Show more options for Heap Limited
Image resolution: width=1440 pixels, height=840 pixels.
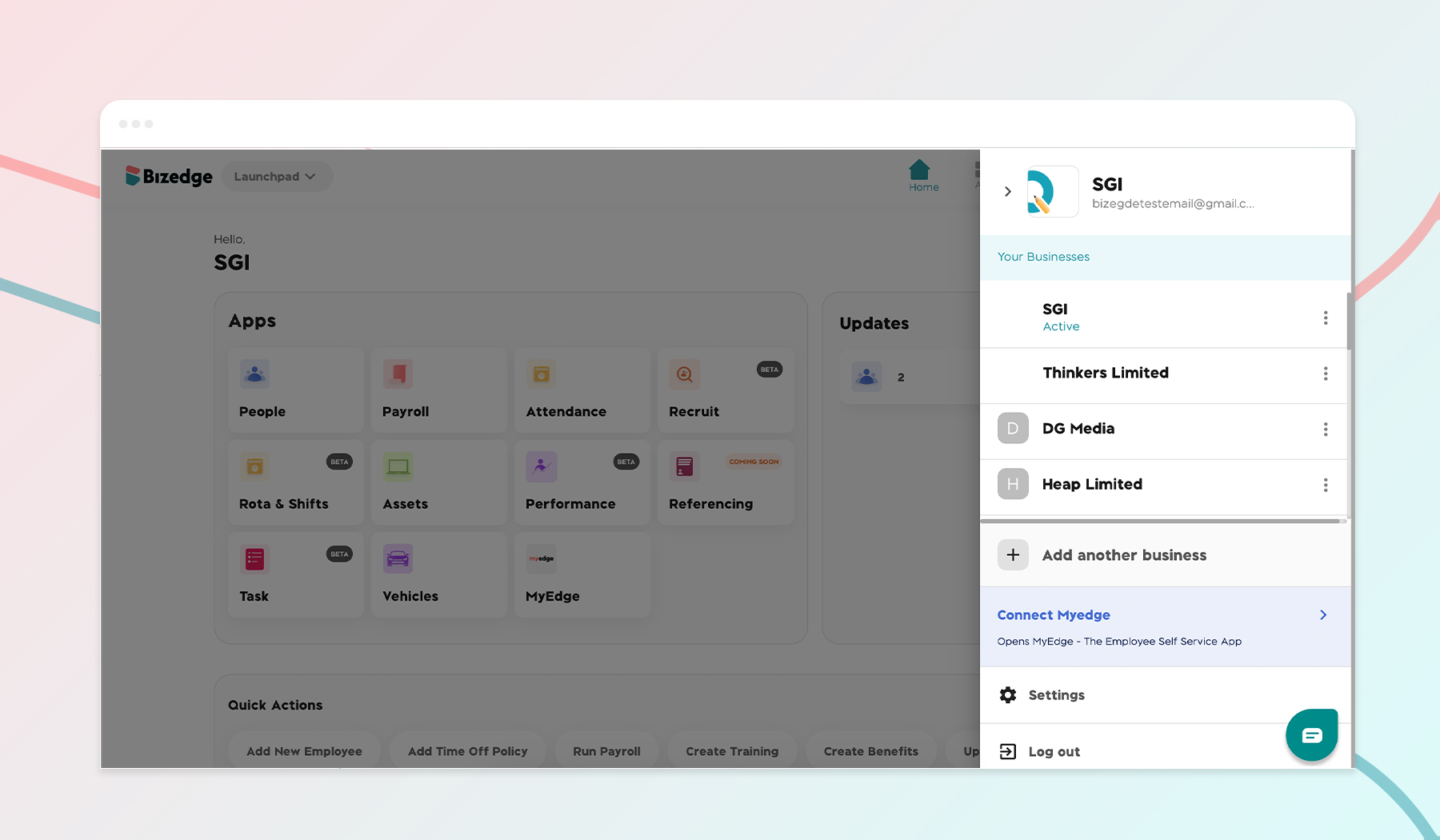tap(1325, 485)
